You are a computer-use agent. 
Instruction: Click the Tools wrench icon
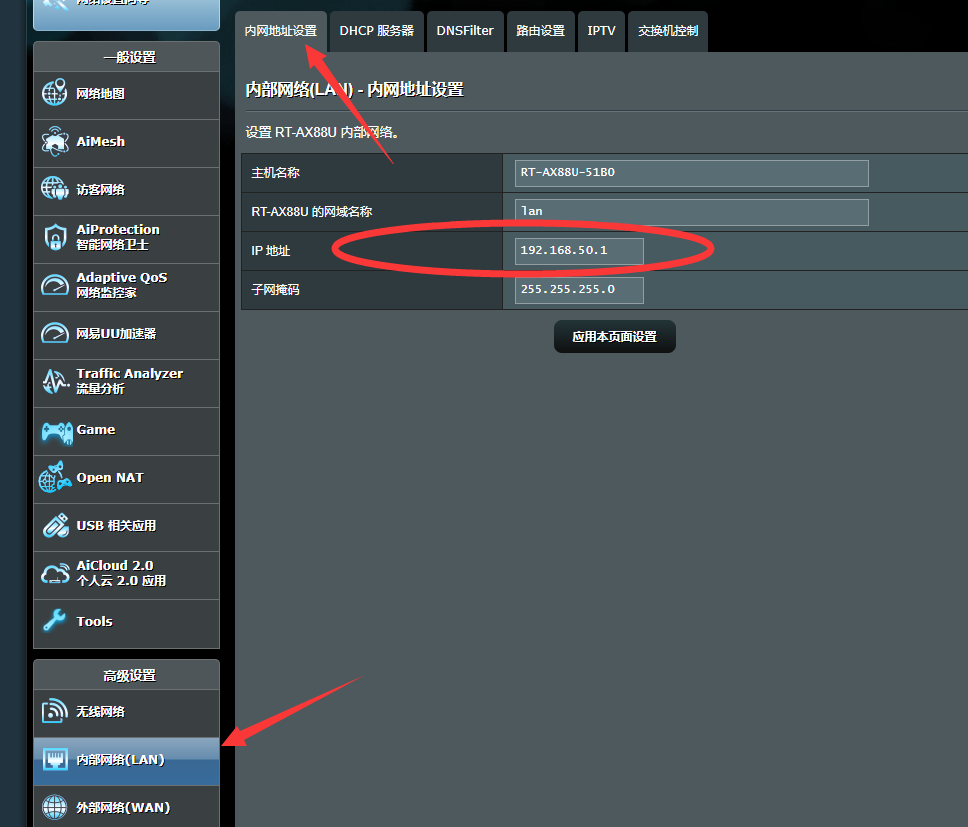[x=54, y=621]
